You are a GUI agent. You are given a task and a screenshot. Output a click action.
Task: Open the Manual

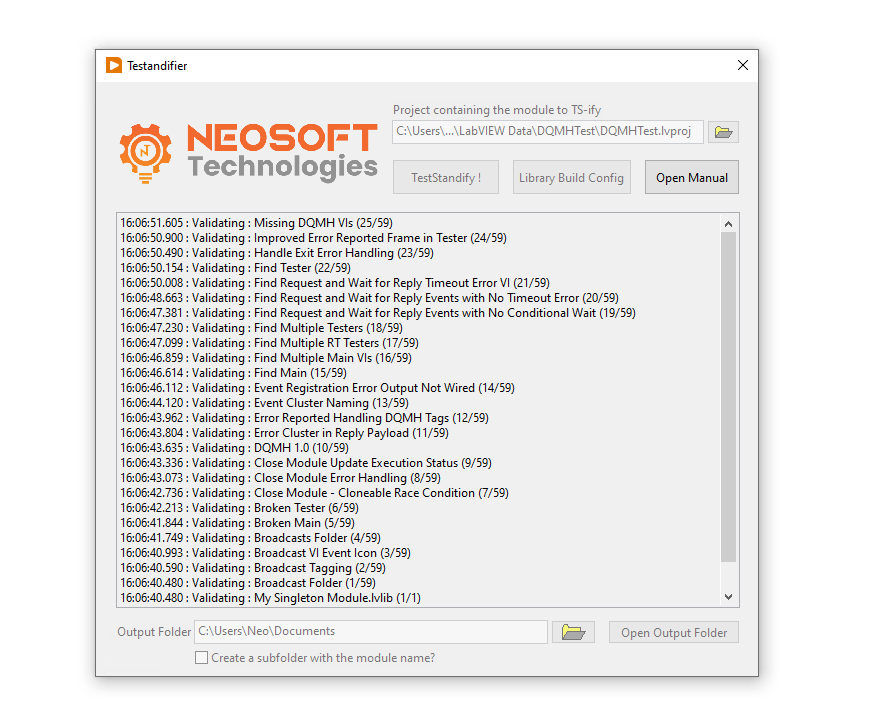[x=692, y=177]
